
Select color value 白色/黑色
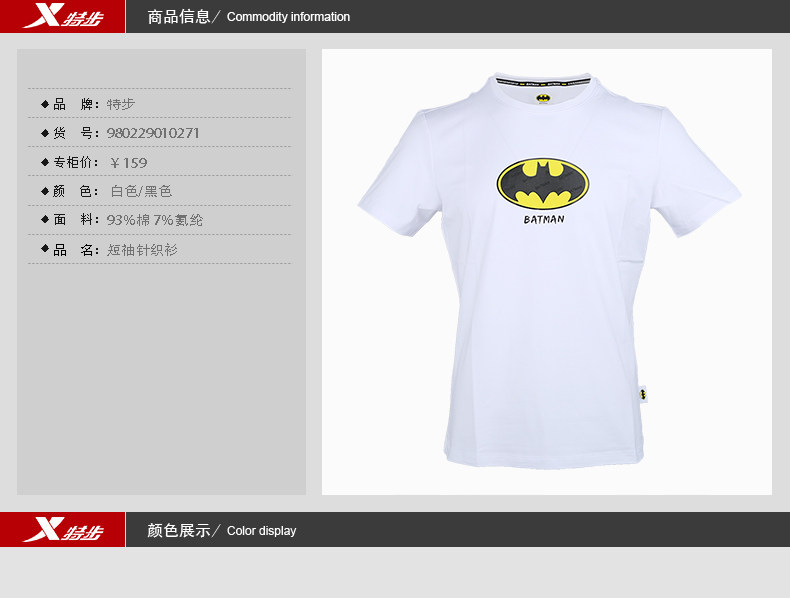click(142, 191)
